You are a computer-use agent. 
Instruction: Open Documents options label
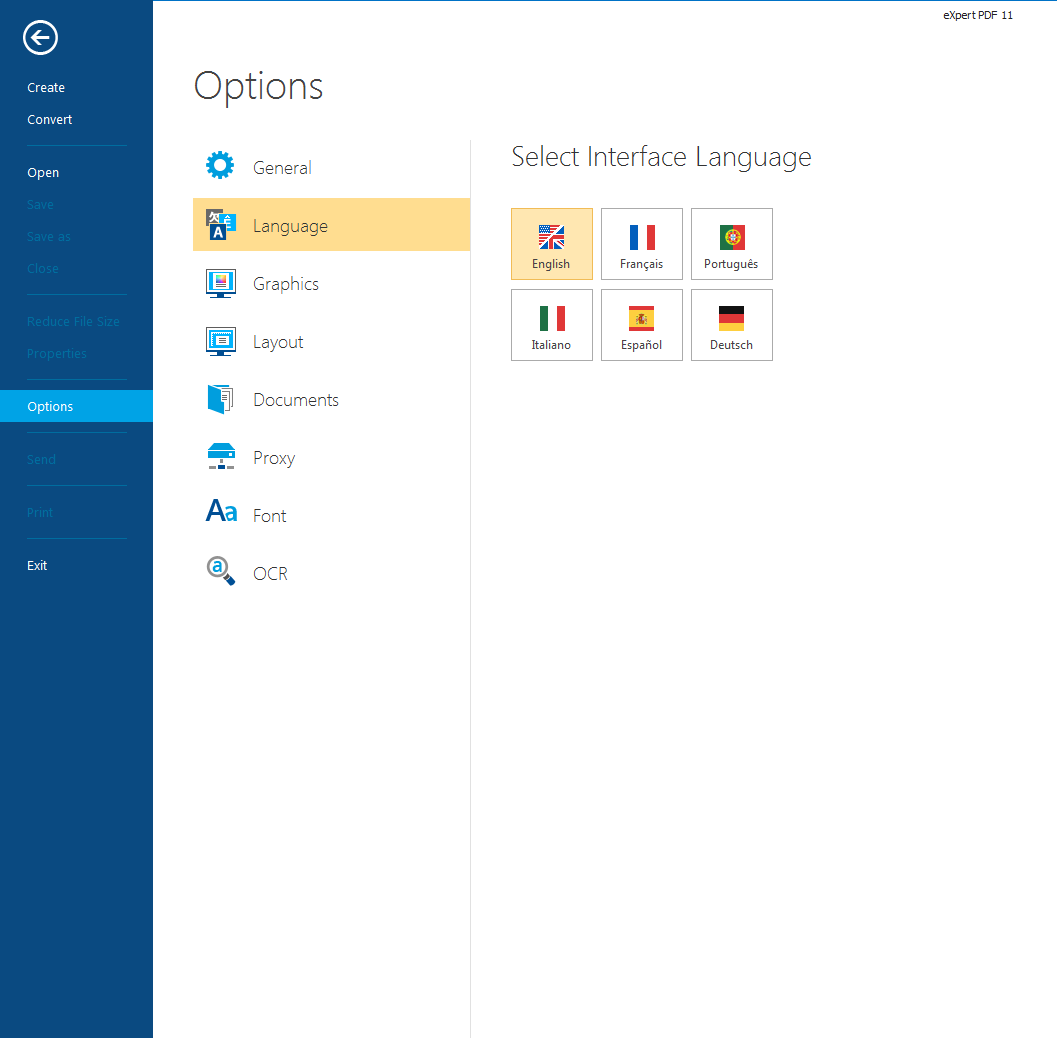(x=296, y=400)
